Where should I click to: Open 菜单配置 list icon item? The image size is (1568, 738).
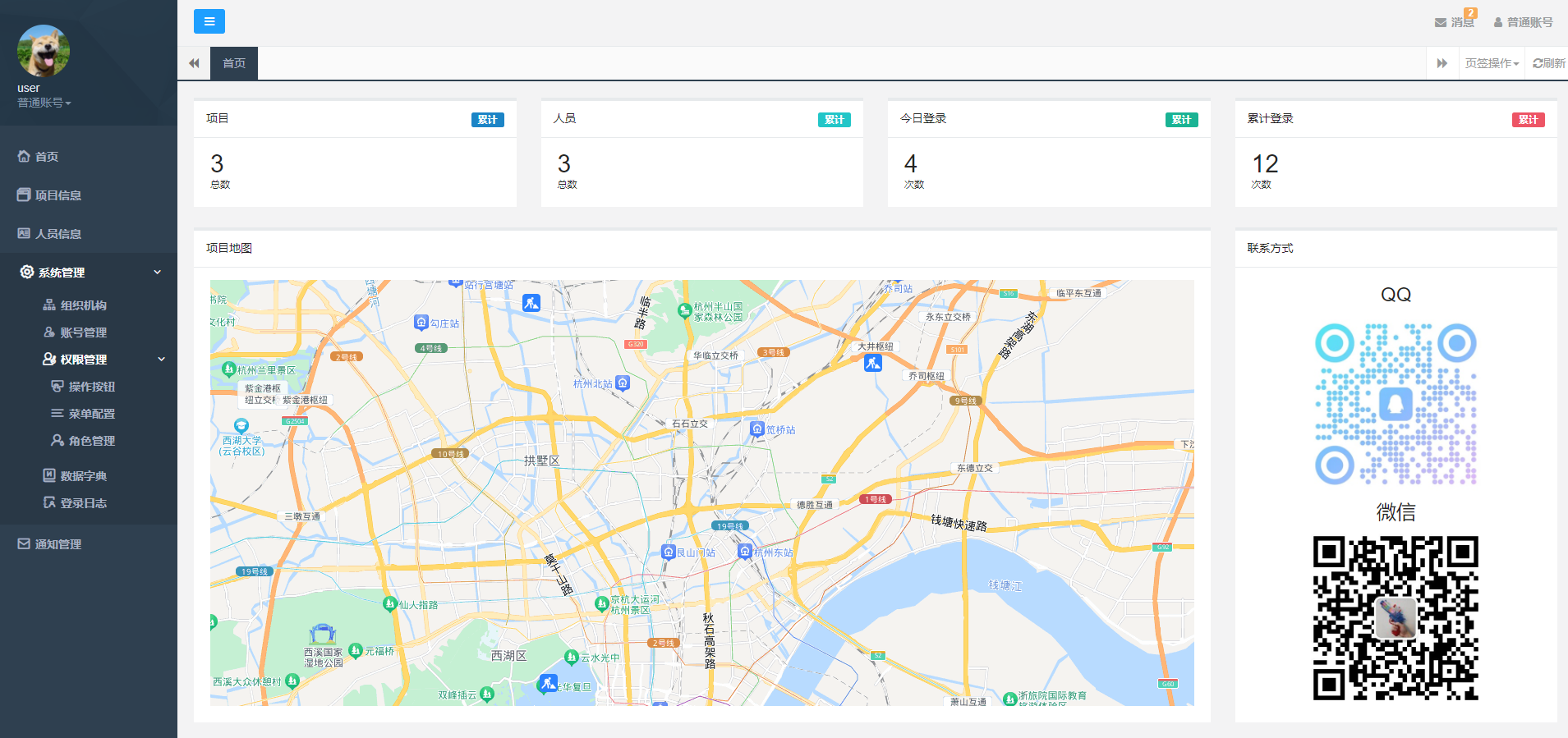57,414
